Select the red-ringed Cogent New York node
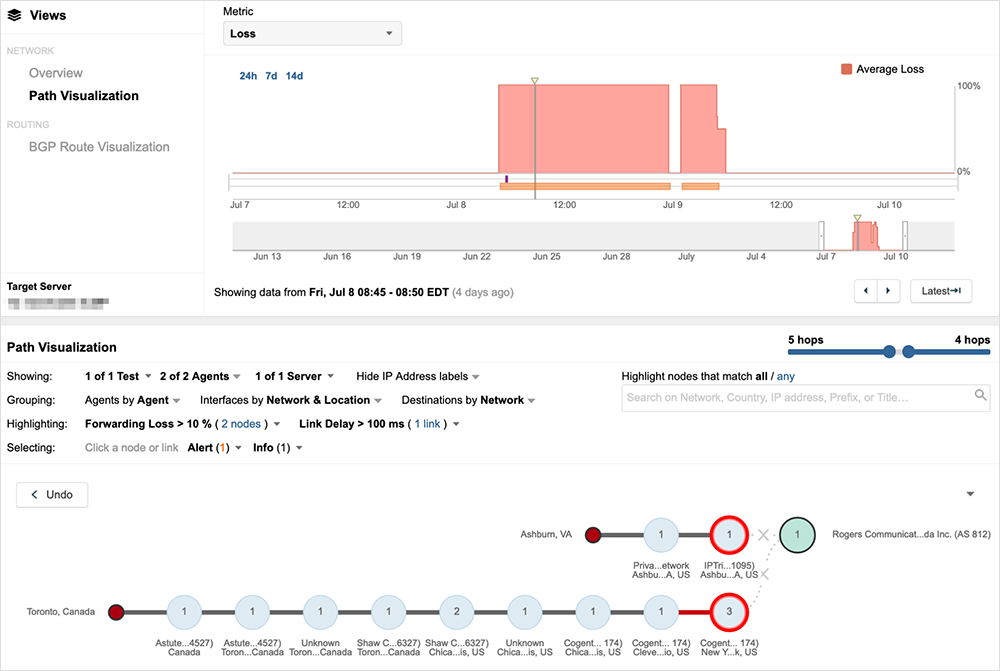The width and height of the screenshot is (1000, 671). click(x=729, y=611)
